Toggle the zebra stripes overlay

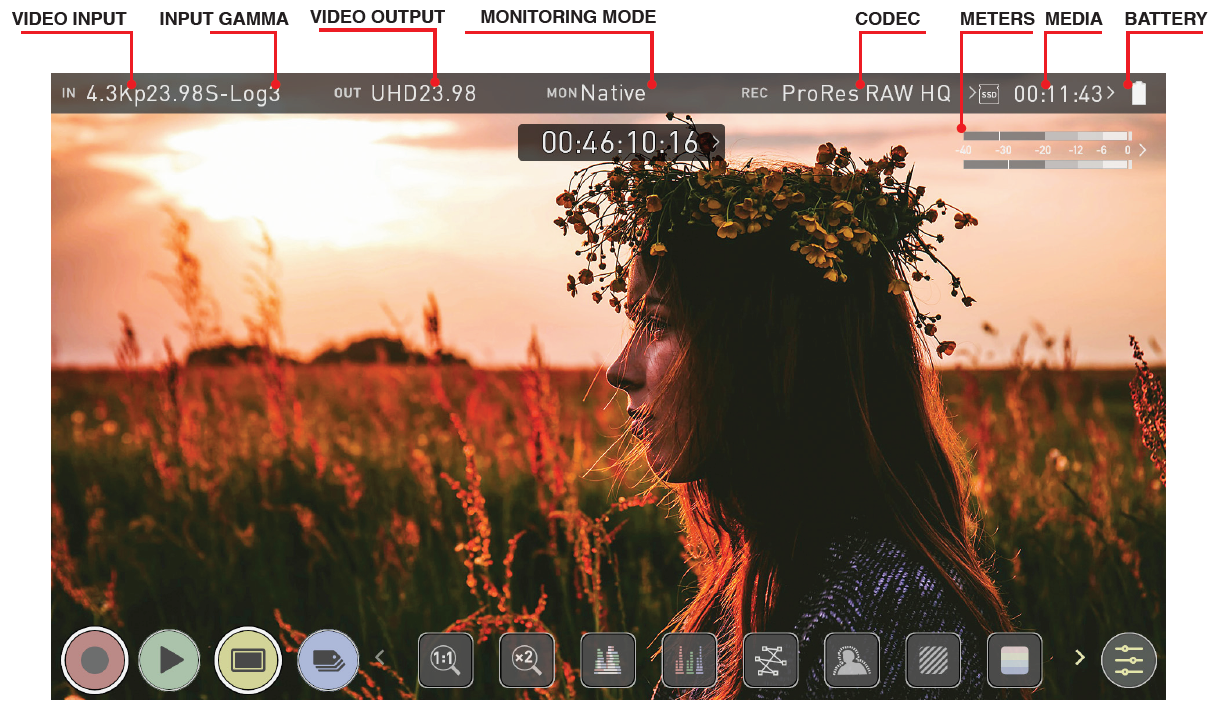[x=933, y=660]
